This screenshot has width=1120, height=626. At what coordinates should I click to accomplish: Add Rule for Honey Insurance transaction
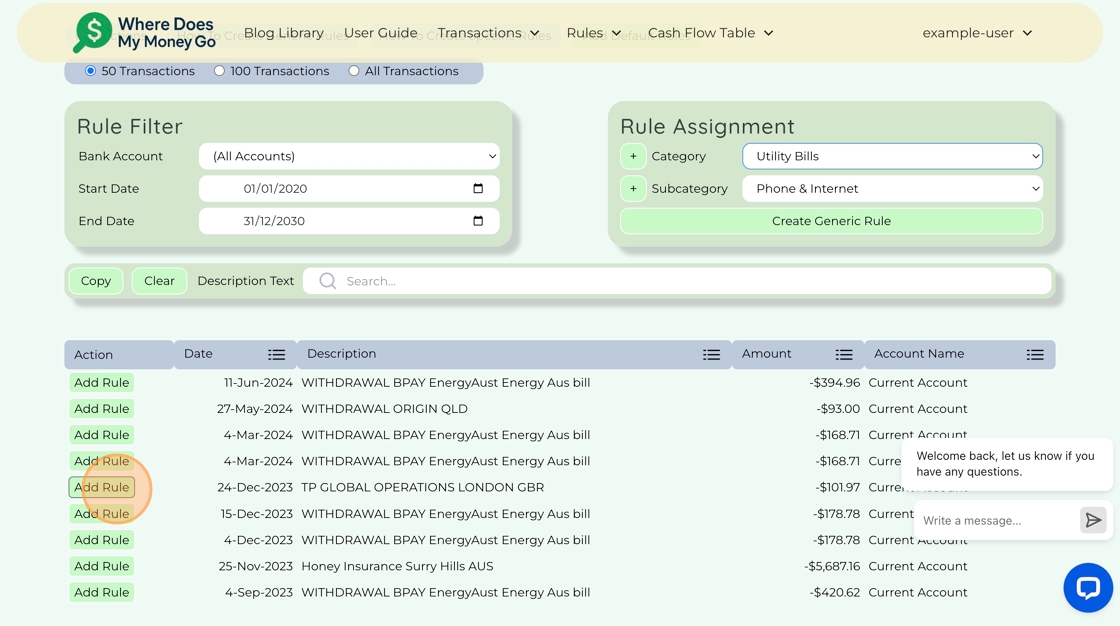pyautogui.click(x=101, y=566)
